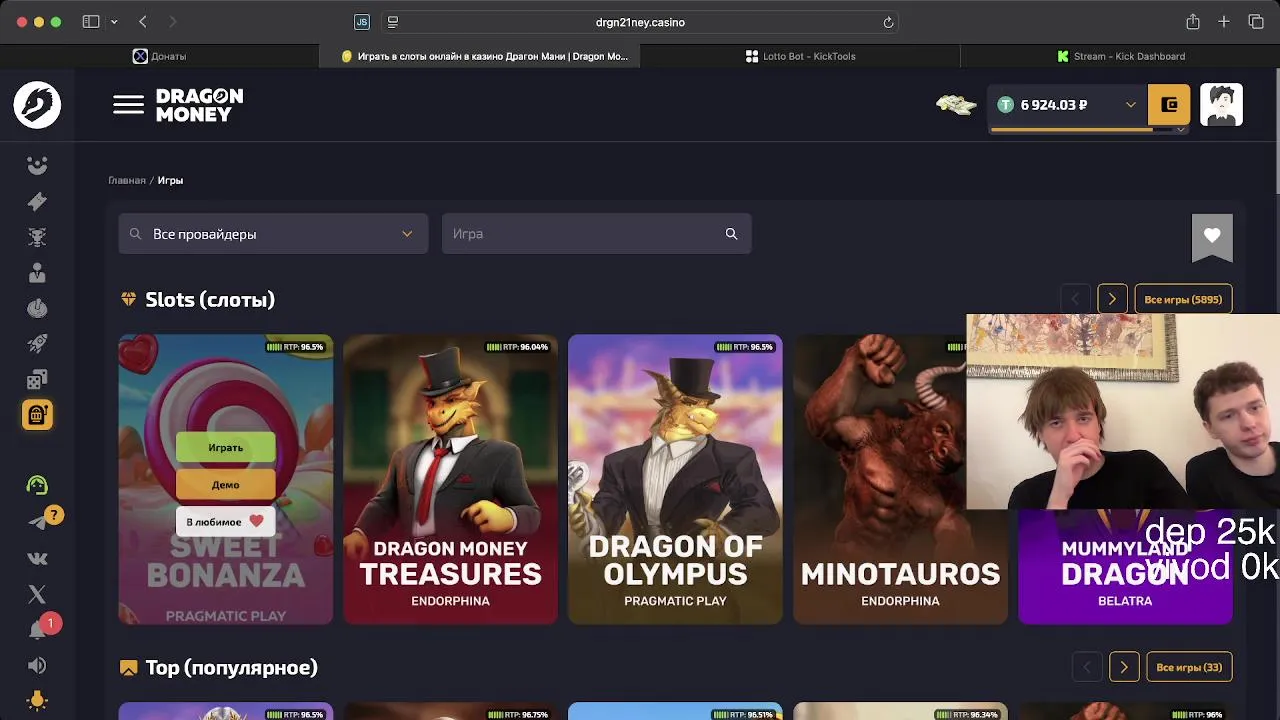Open Mummyland Dragon game card
The width and height of the screenshot is (1280, 720).
[x=1125, y=567]
